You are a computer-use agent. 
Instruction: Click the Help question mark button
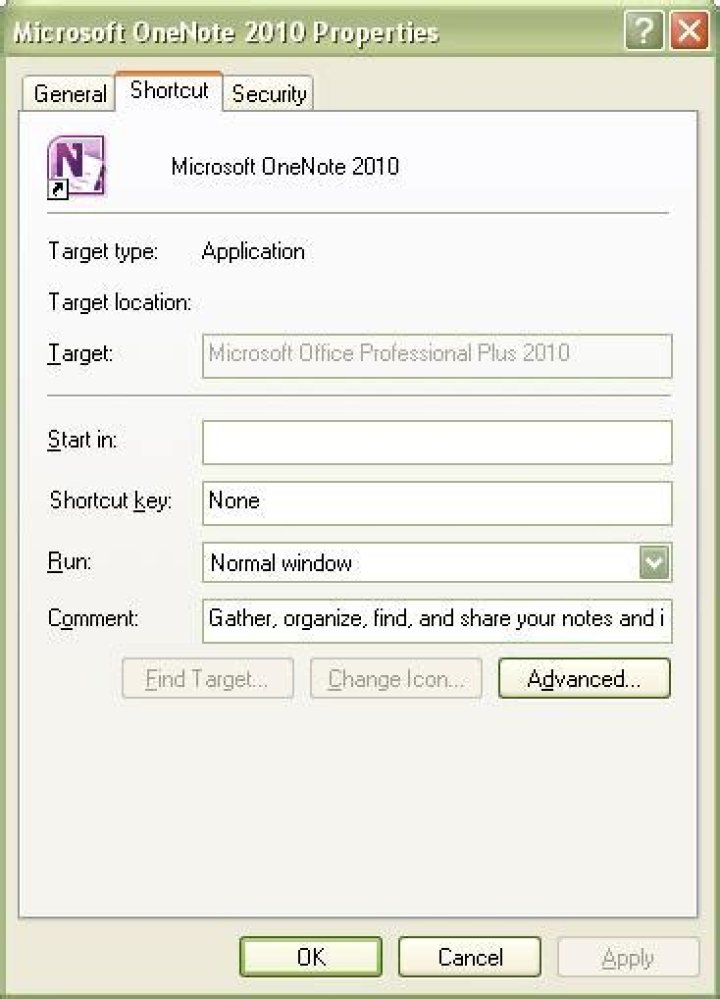click(x=644, y=31)
